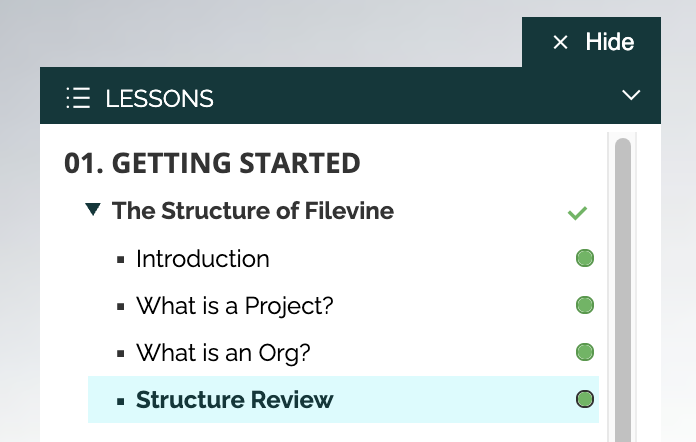This screenshot has height=442, width=696.
Task: Click the lessons list scrollbar thumb
Action: coord(623,290)
